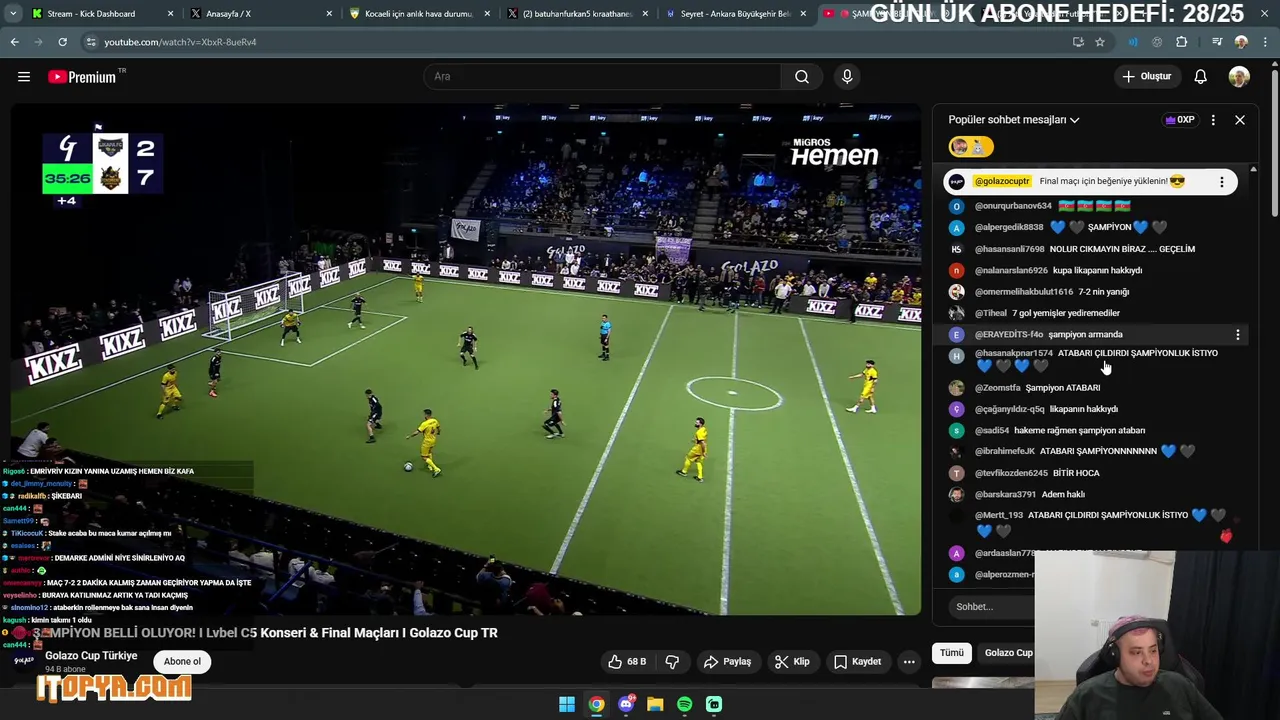
Task: Open Discord from the taskbar
Action: coord(626,705)
